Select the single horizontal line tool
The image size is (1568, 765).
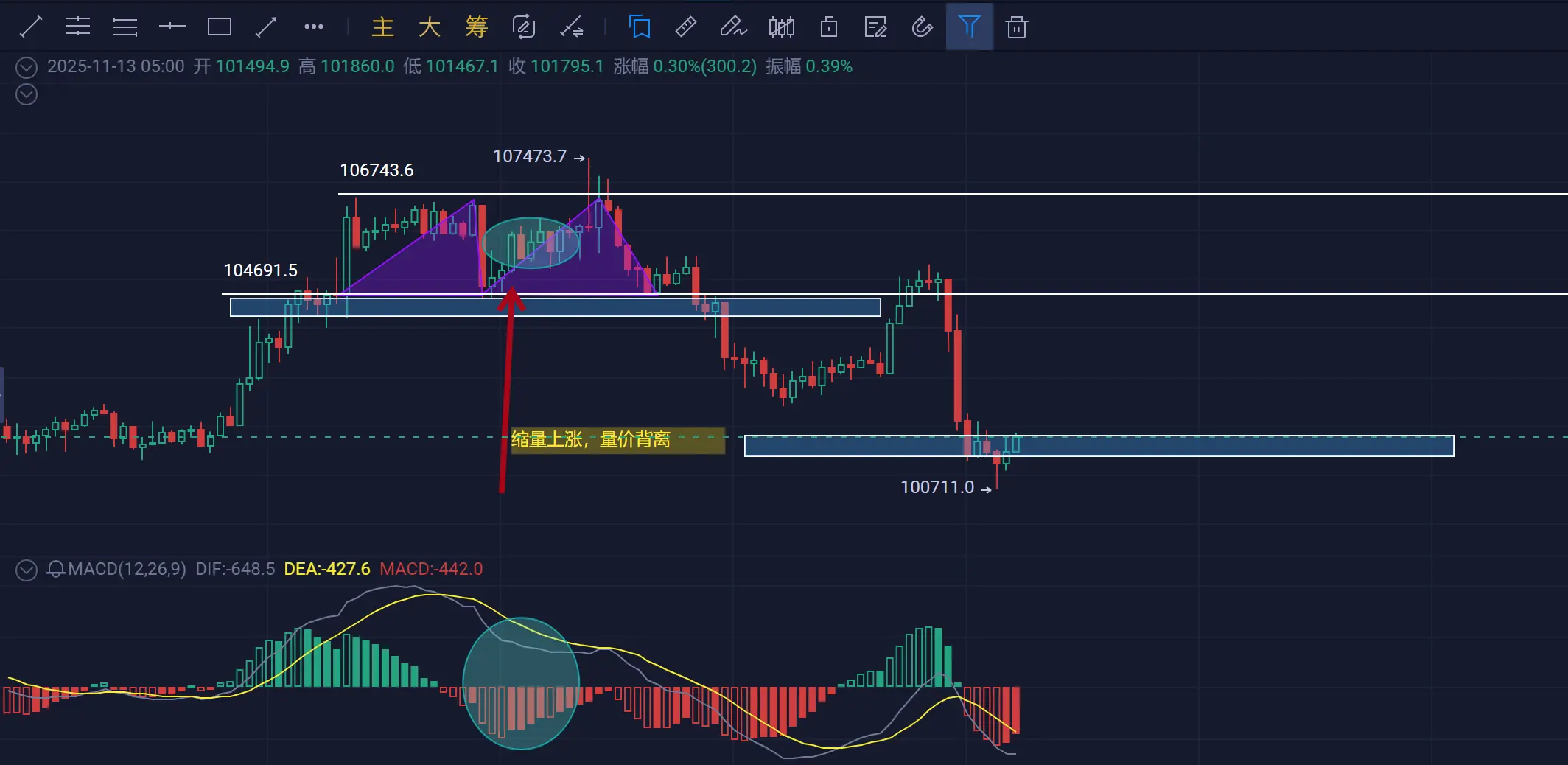[172, 27]
